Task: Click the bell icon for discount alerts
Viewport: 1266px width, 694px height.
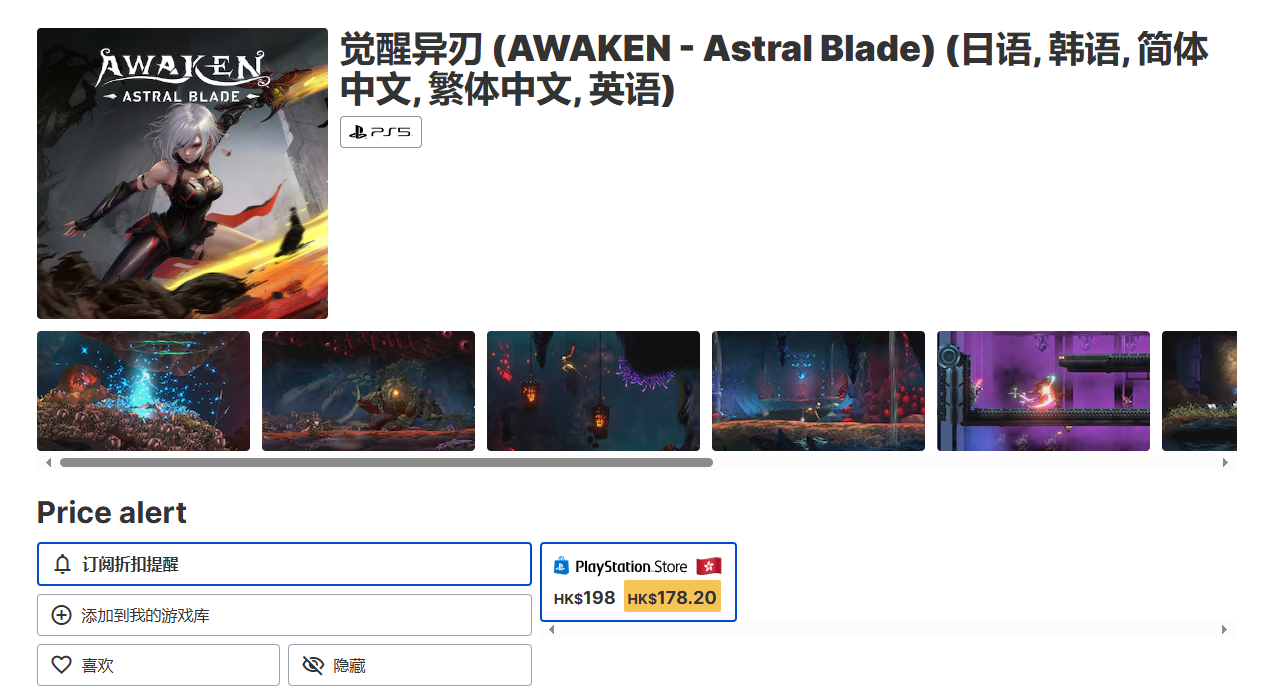Action: coord(63,564)
